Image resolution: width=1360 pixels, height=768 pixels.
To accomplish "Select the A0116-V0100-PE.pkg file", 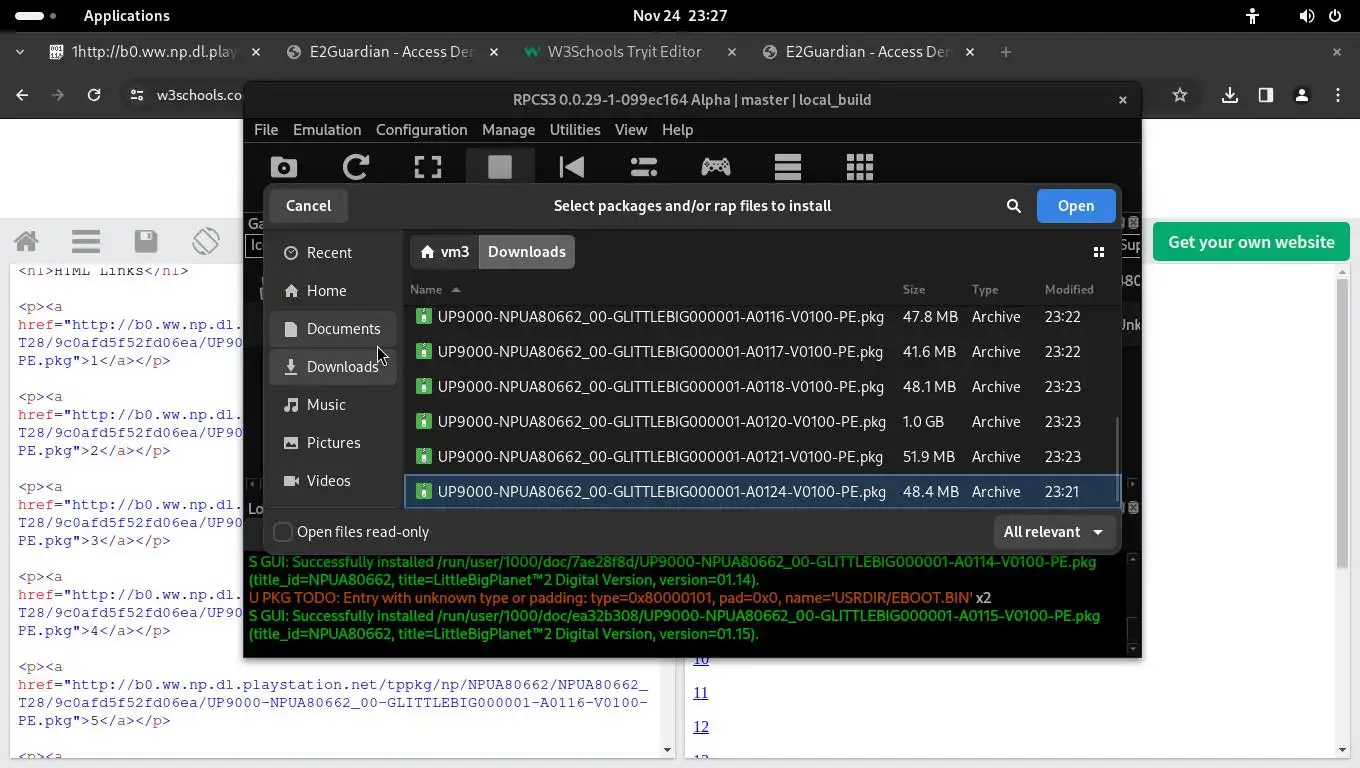I will coord(763,317).
